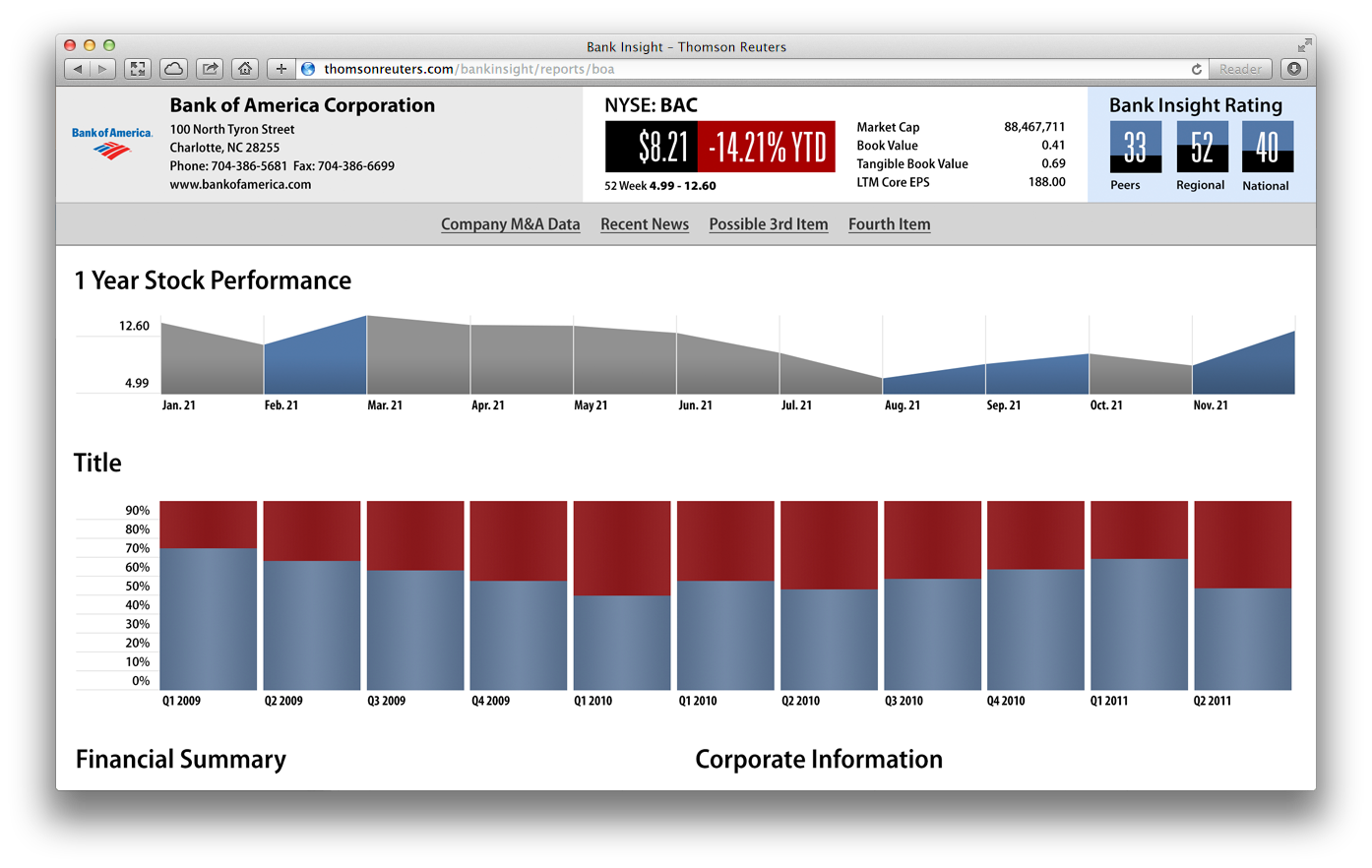Click the 52 Week 4.99 - 12.60 text
The width and height of the screenshot is (1372, 868).
coord(660,185)
